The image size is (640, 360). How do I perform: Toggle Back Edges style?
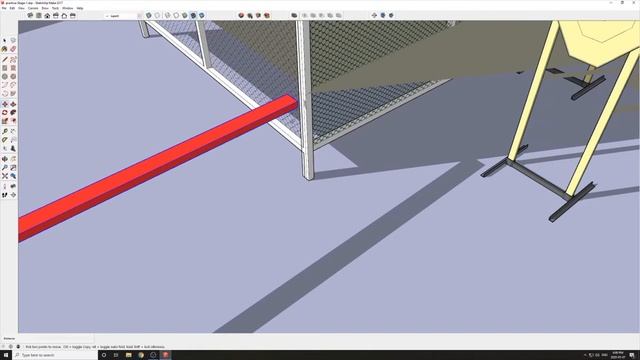click(x=157, y=16)
